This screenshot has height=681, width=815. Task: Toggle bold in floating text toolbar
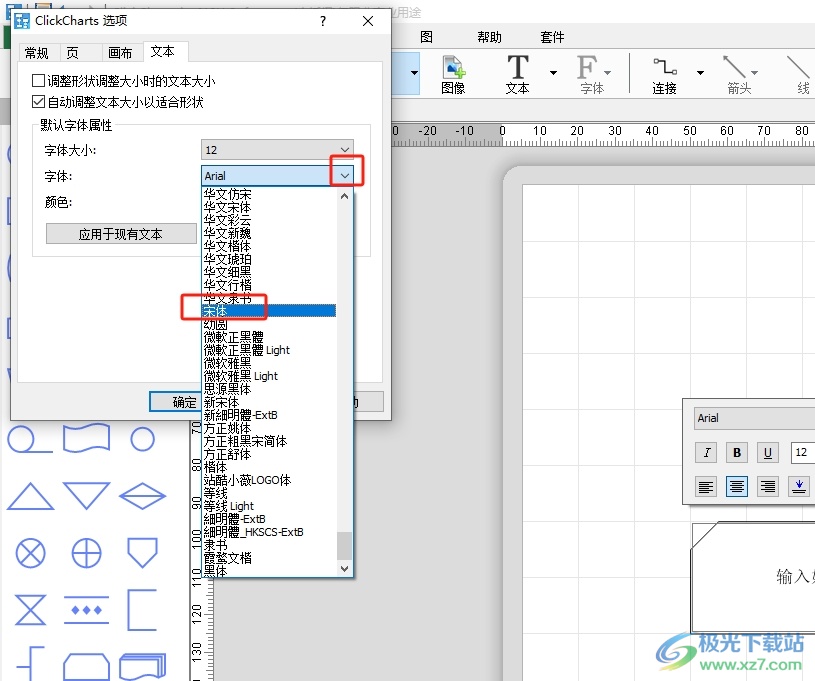click(737, 453)
